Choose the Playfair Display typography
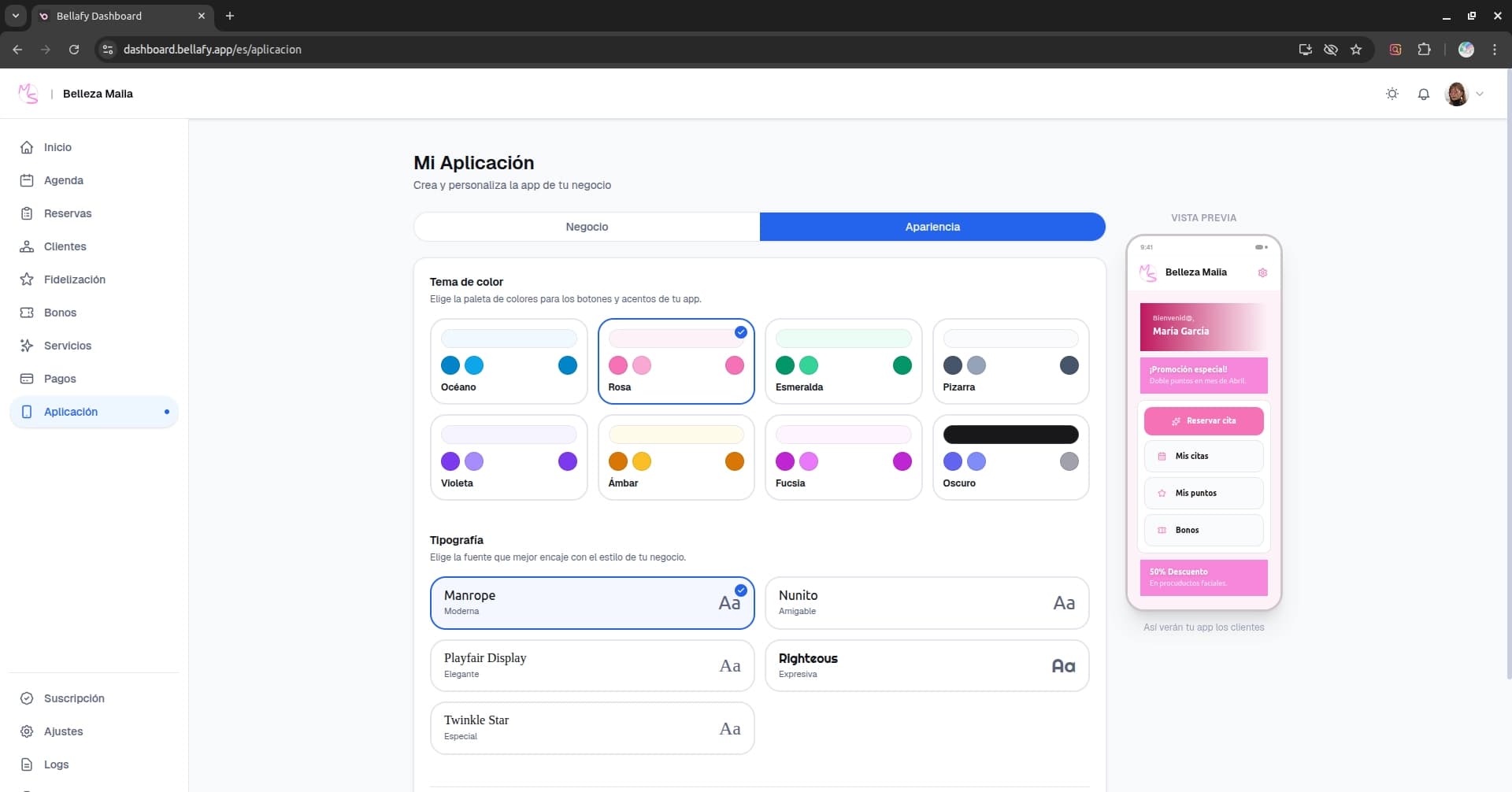The image size is (1512, 792). tap(591, 665)
